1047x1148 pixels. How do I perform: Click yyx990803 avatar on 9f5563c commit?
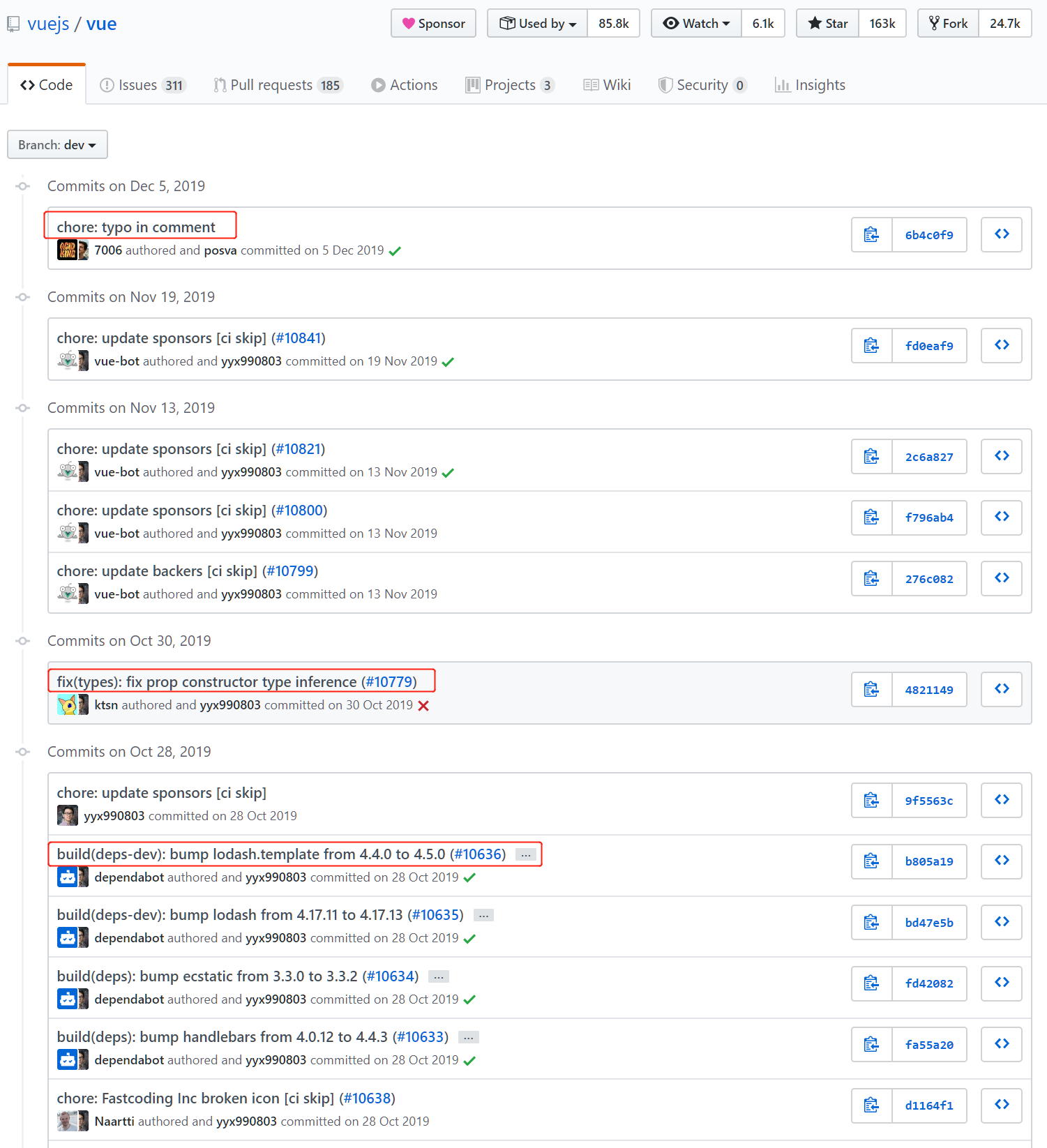tap(68, 815)
